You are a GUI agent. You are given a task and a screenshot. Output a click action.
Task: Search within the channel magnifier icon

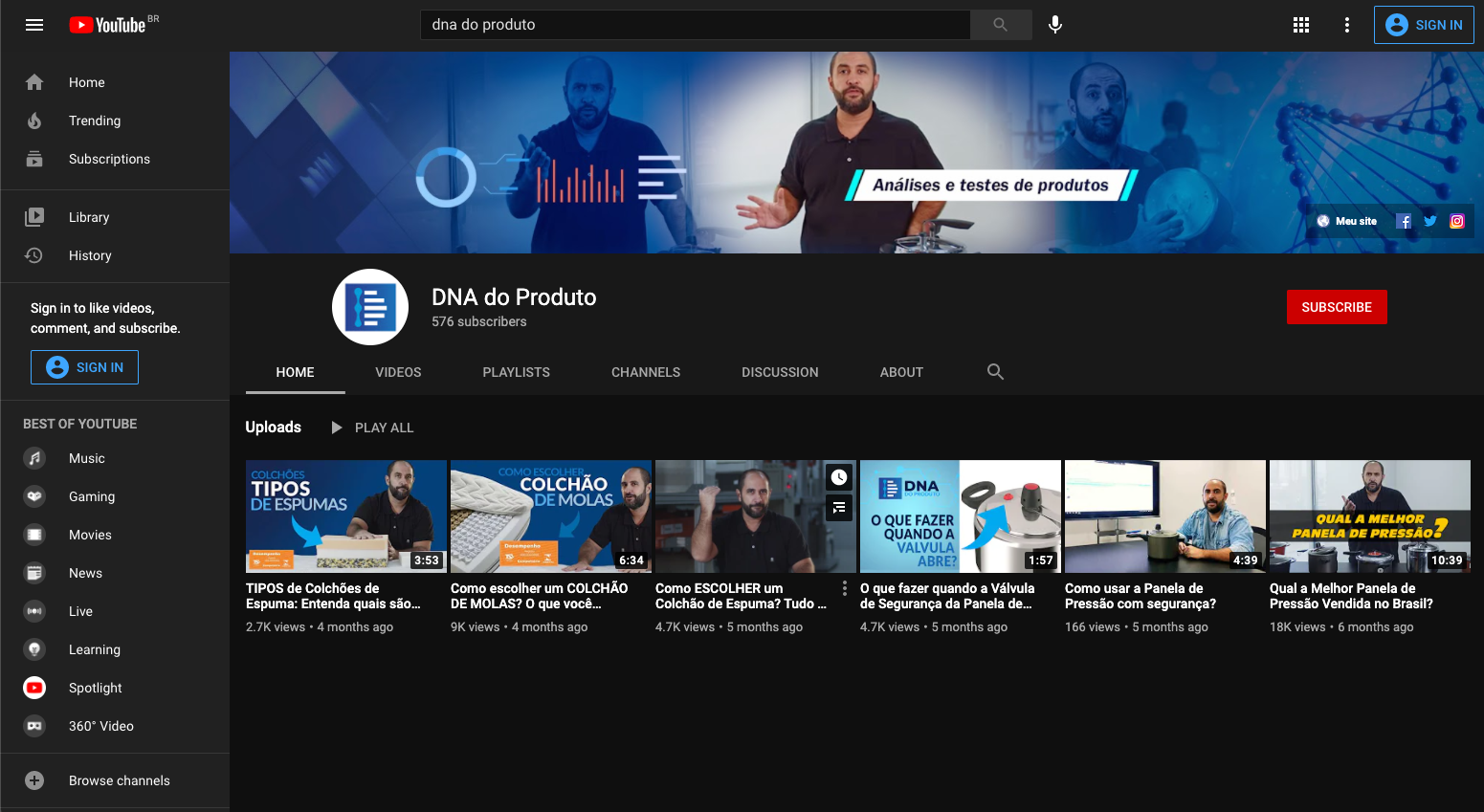(x=995, y=372)
